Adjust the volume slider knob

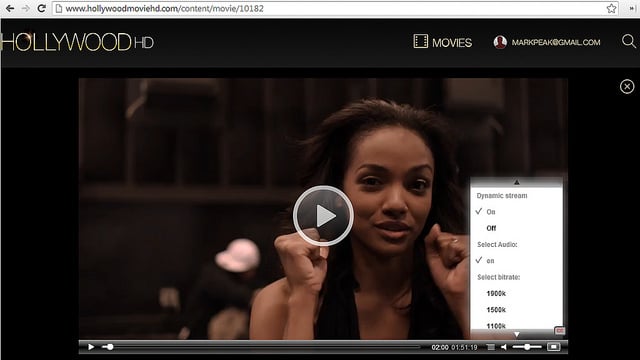click(527, 347)
